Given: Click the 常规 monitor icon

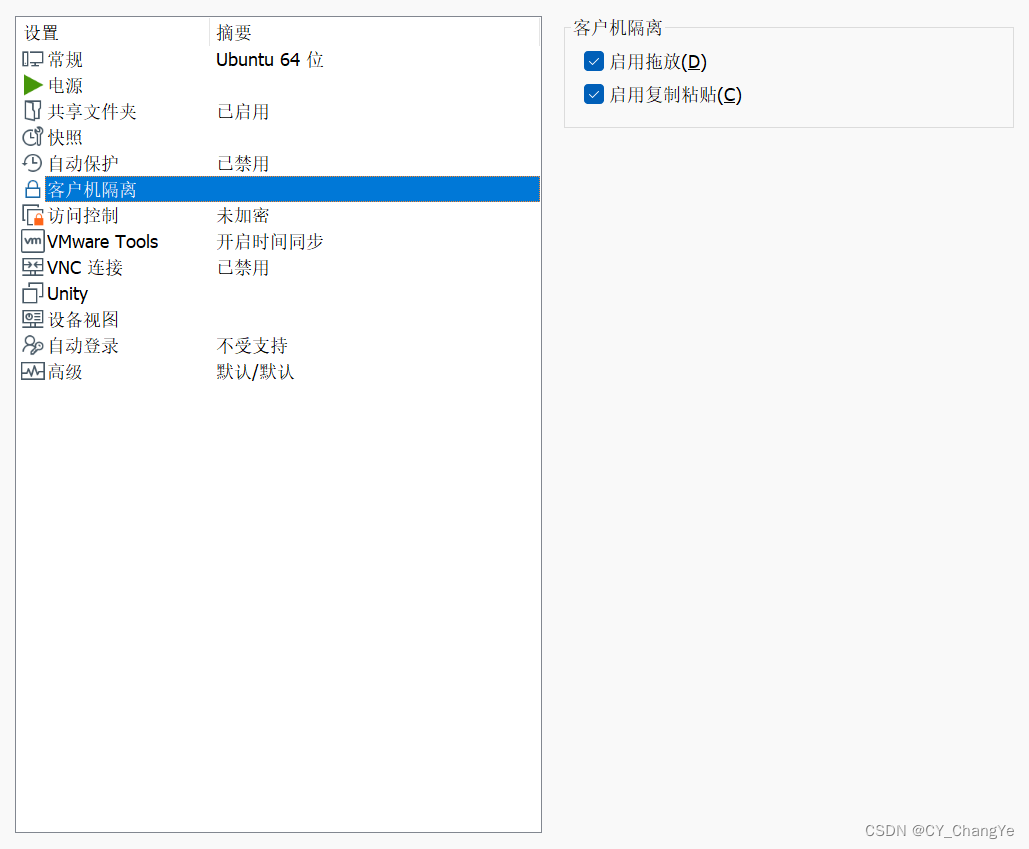Looking at the screenshot, I should point(32,59).
